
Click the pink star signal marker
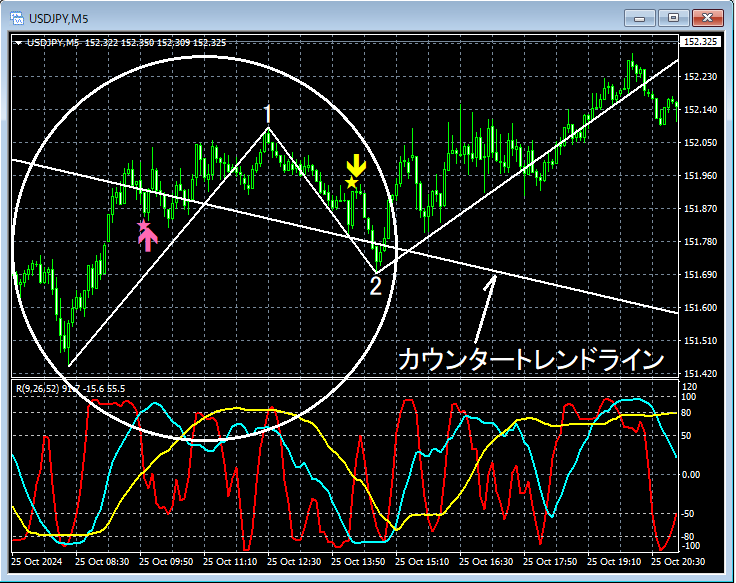click(x=144, y=225)
